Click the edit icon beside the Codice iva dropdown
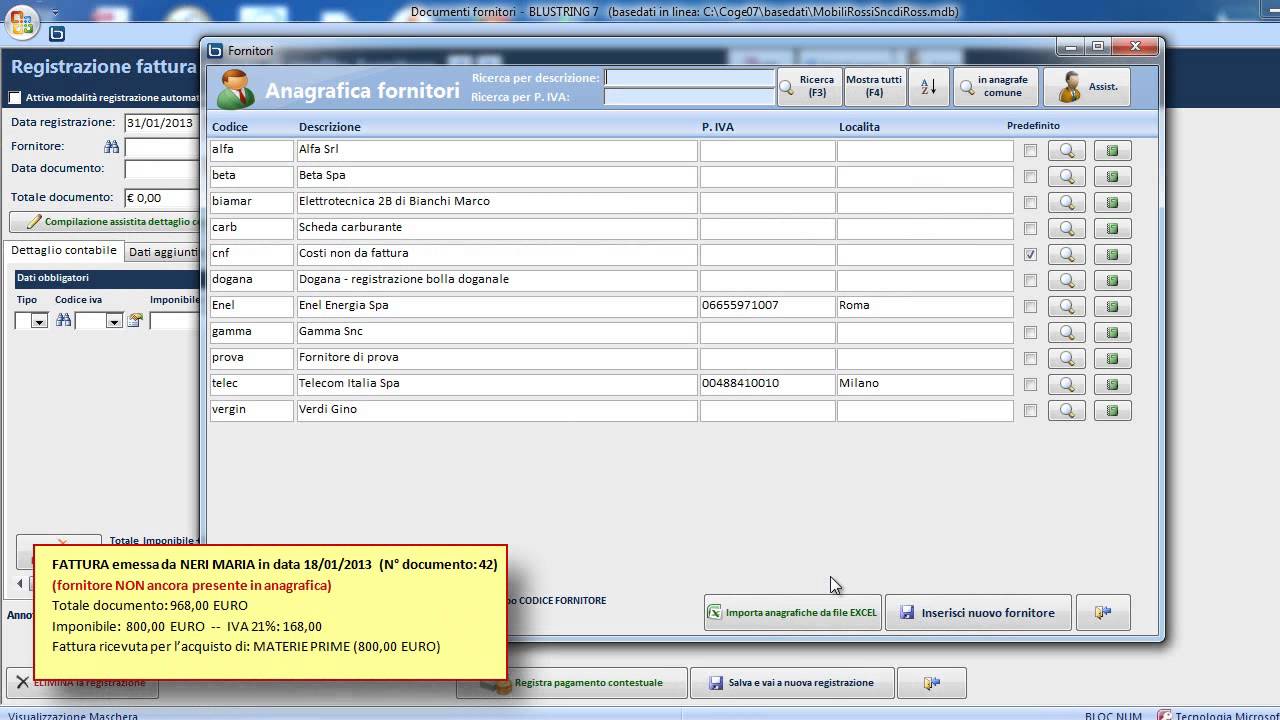Image resolution: width=1280 pixels, height=720 pixels. (x=135, y=321)
